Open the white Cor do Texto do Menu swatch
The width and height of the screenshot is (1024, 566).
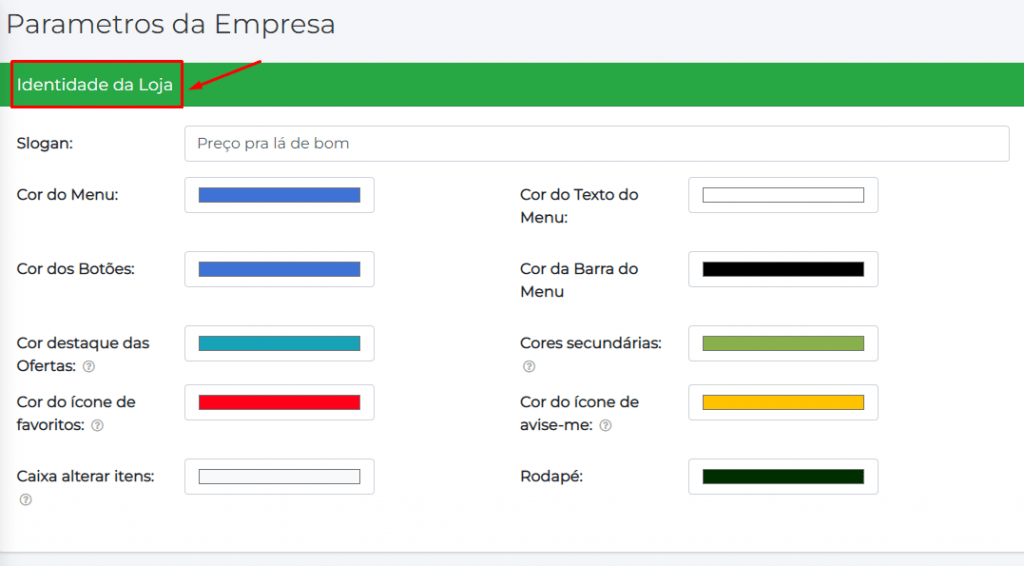[x=783, y=195]
